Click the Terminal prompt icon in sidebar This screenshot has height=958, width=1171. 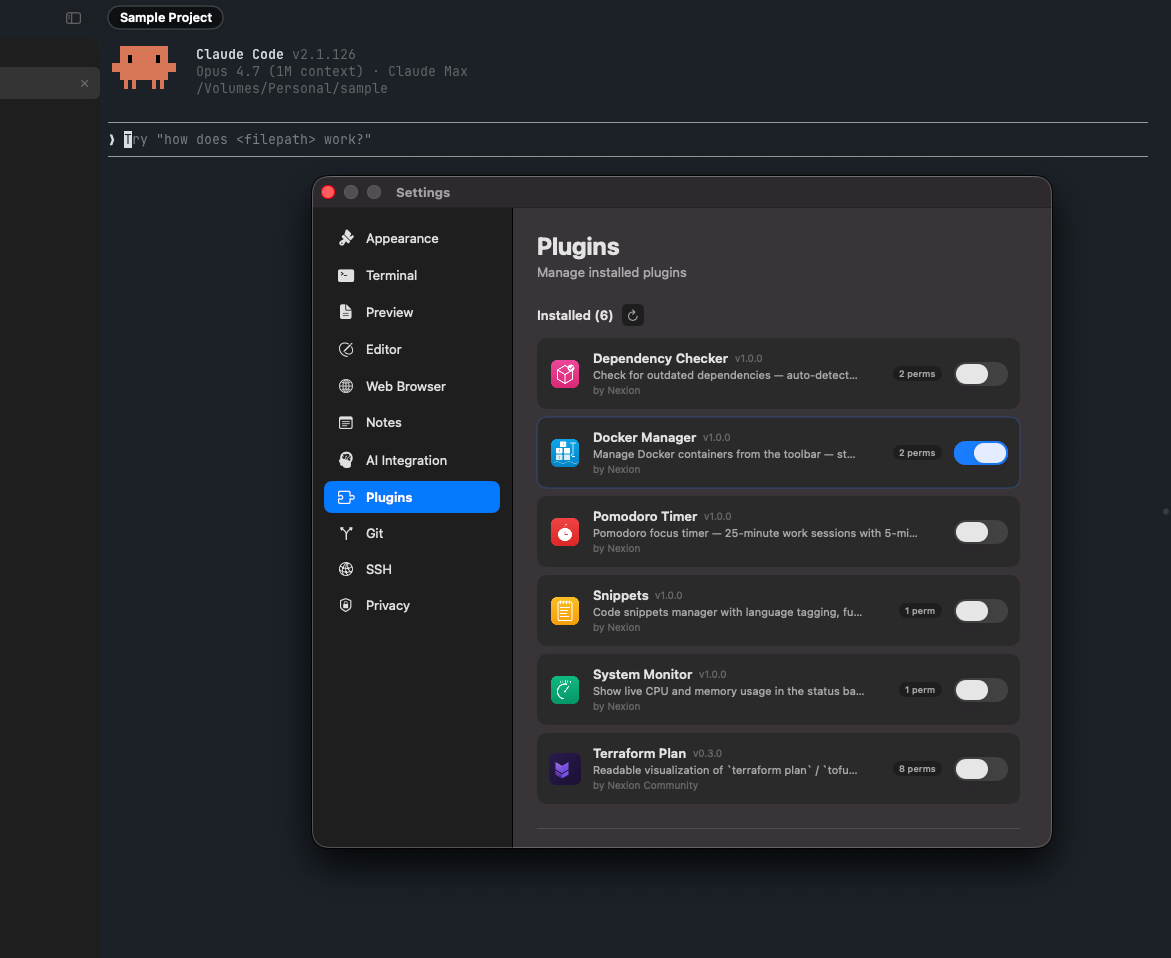pyautogui.click(x=346, y=276)
